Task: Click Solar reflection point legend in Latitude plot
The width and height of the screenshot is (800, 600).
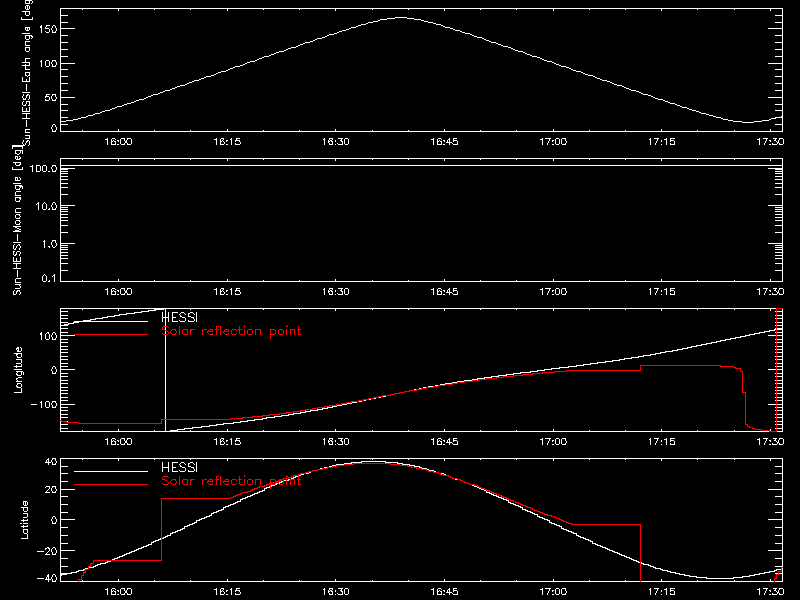Action: (231, 481)
